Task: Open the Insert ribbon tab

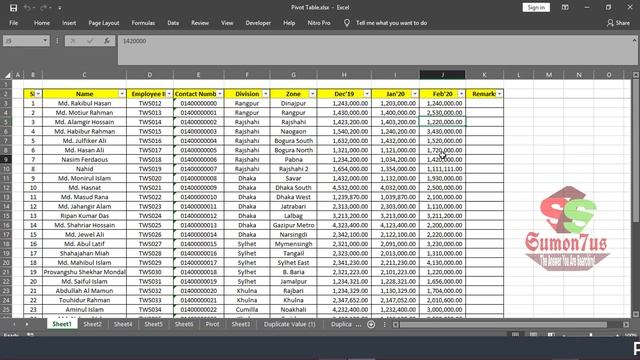Action: pos(69,23)
